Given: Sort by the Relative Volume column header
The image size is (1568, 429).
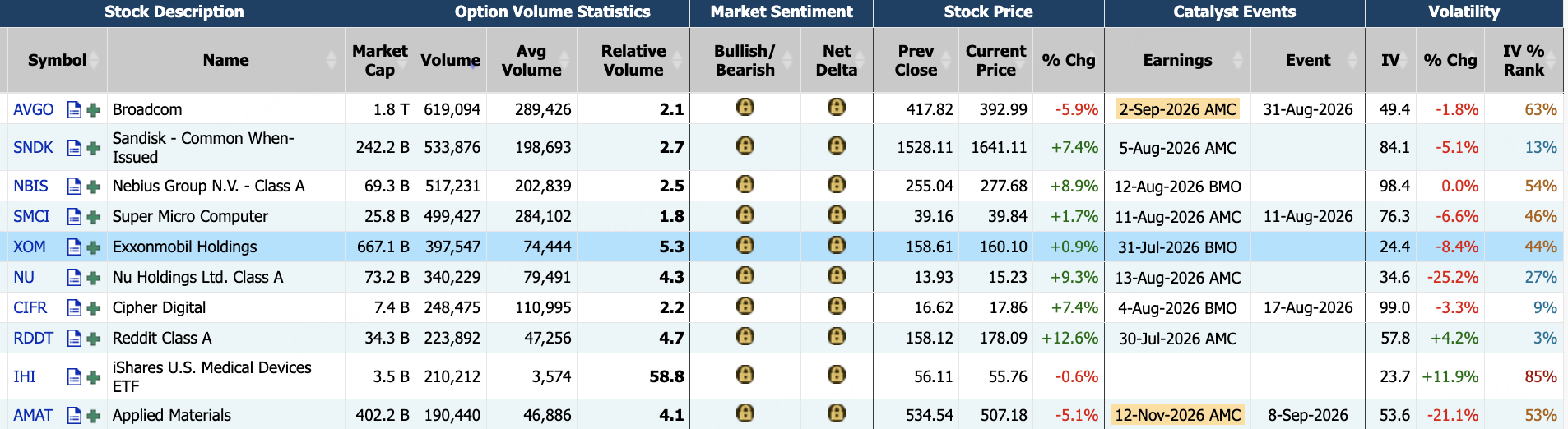Looking at the screenshot, I should [x=633, y=60].
